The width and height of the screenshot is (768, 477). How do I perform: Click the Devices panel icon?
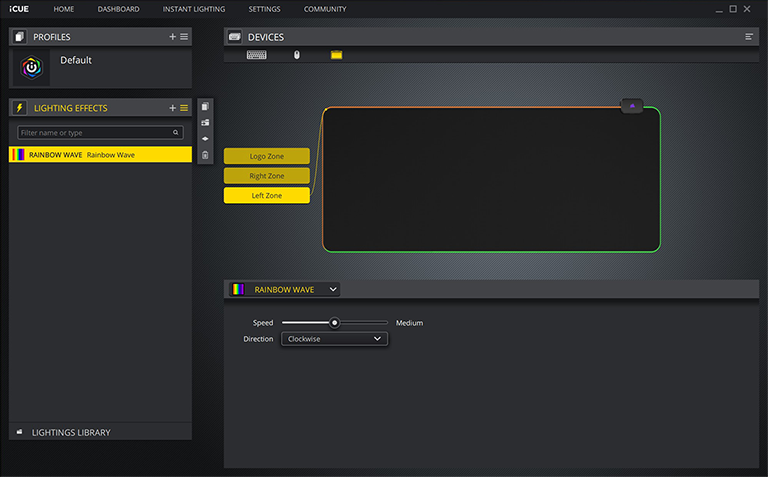pos(235,37)
